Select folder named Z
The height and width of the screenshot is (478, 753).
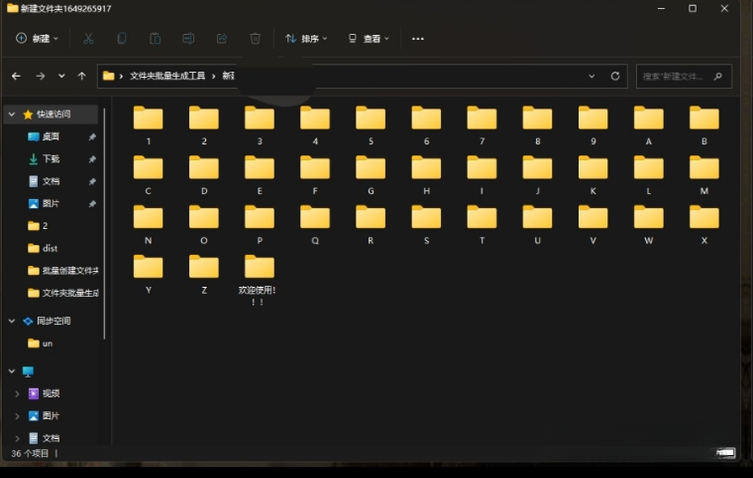204,274
